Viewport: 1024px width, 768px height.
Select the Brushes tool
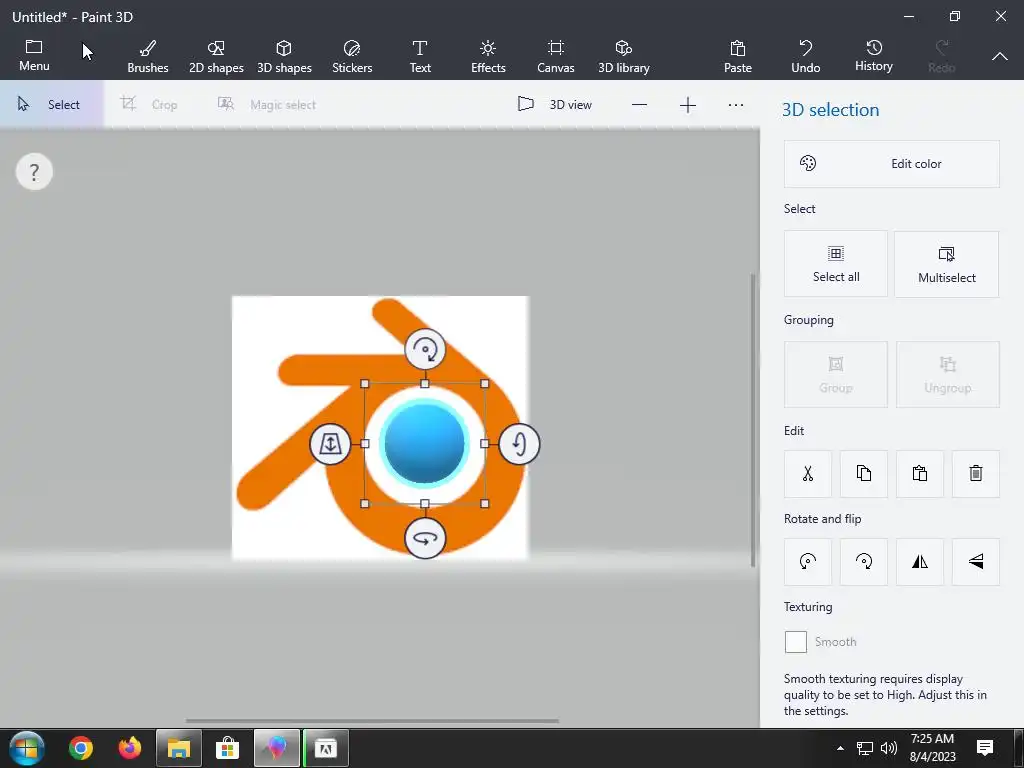148,56
